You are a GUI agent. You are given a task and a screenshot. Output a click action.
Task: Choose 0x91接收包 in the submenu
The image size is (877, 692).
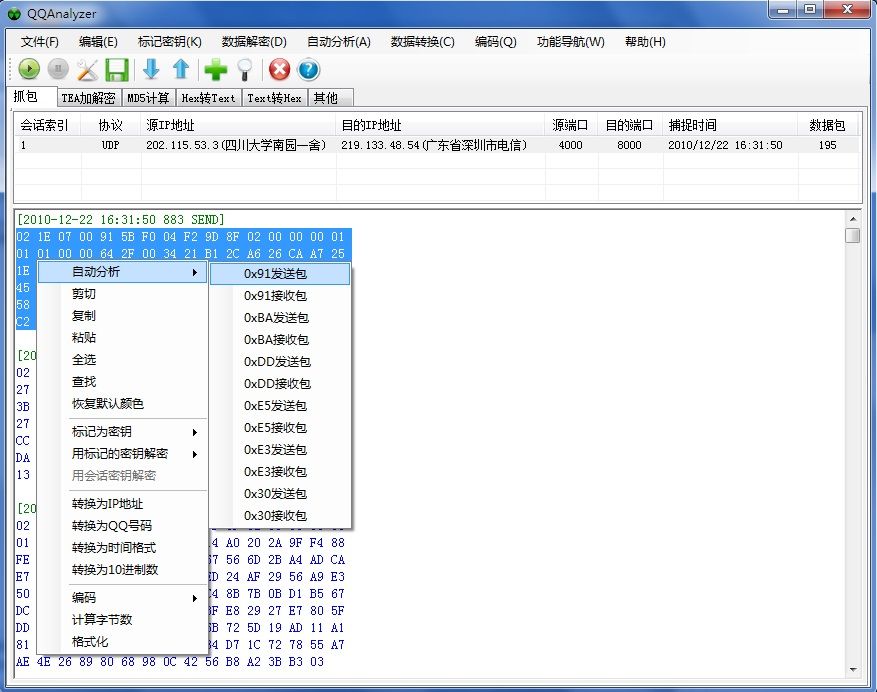[x=280, y=296]
